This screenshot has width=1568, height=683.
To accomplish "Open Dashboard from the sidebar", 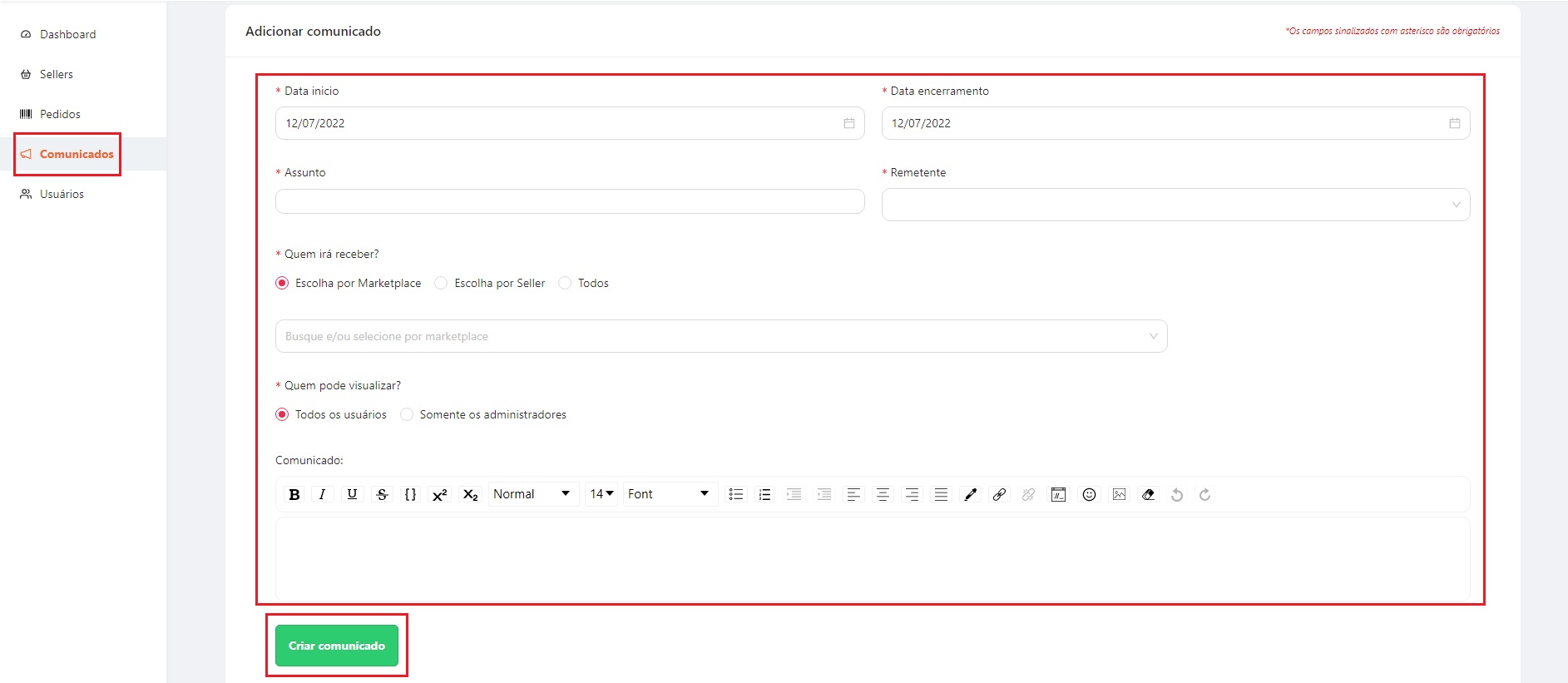I will tap(67, 34).
